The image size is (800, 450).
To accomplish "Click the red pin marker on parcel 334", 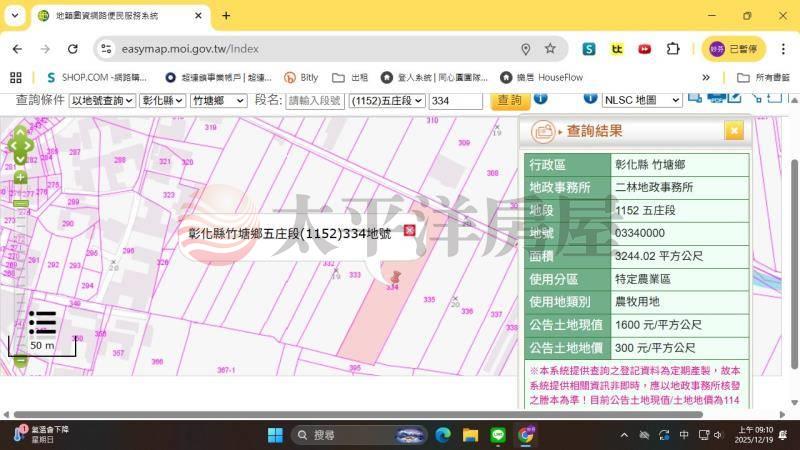I will pos(396,276).
